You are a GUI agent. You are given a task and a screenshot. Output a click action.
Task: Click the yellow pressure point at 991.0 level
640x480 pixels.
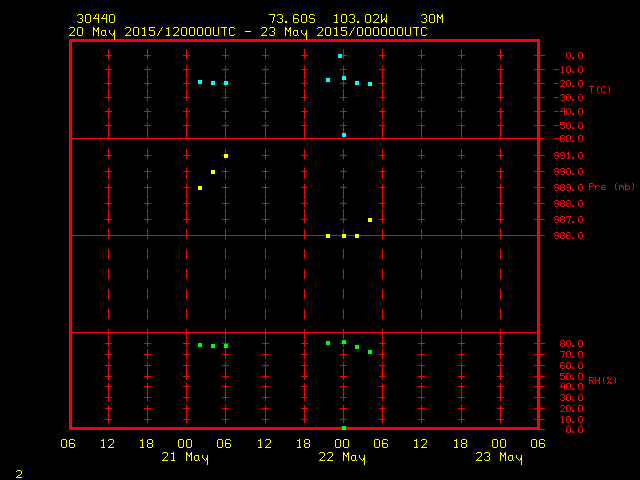226,156
